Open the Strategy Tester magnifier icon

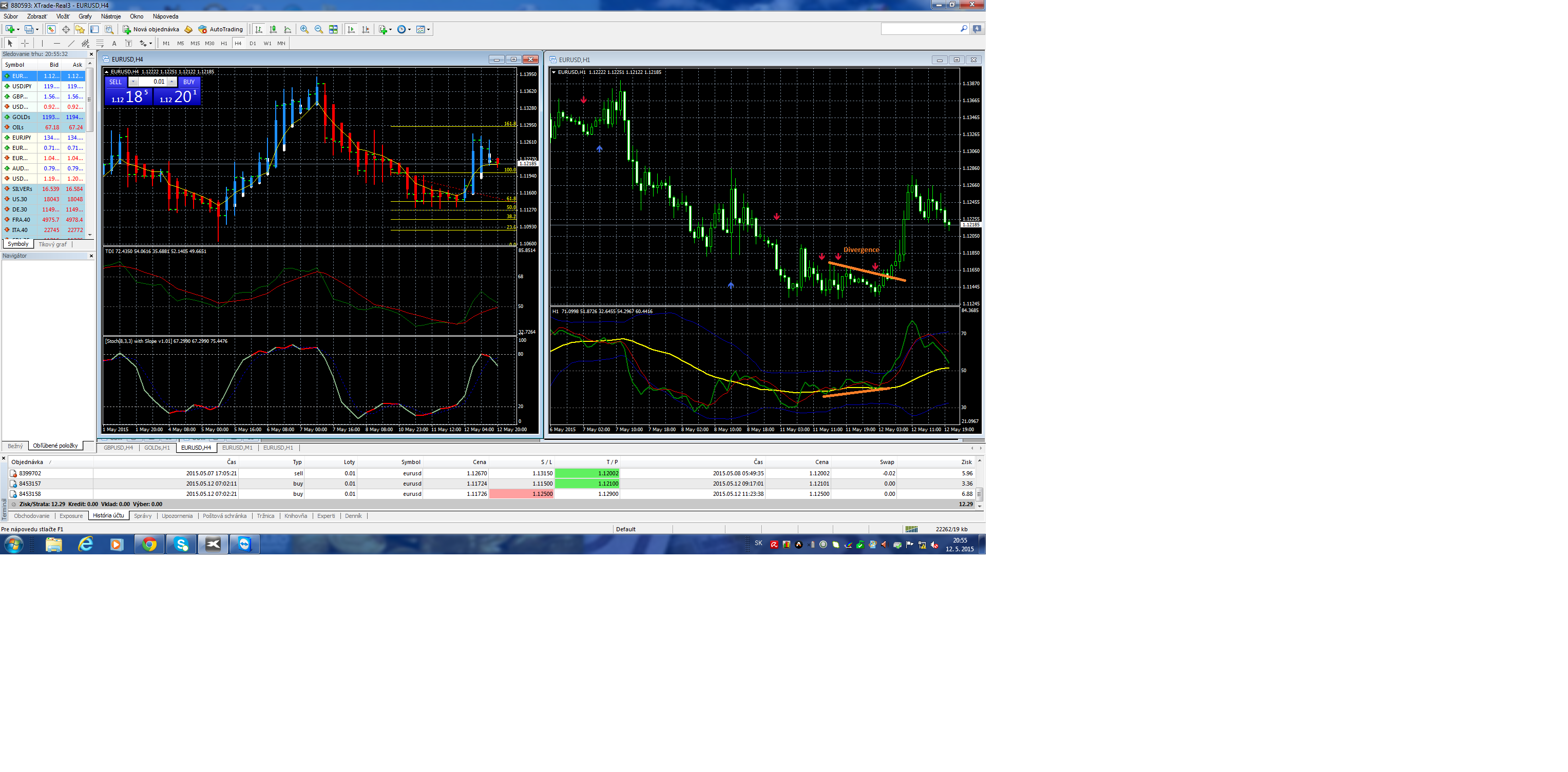pos(109,29)
